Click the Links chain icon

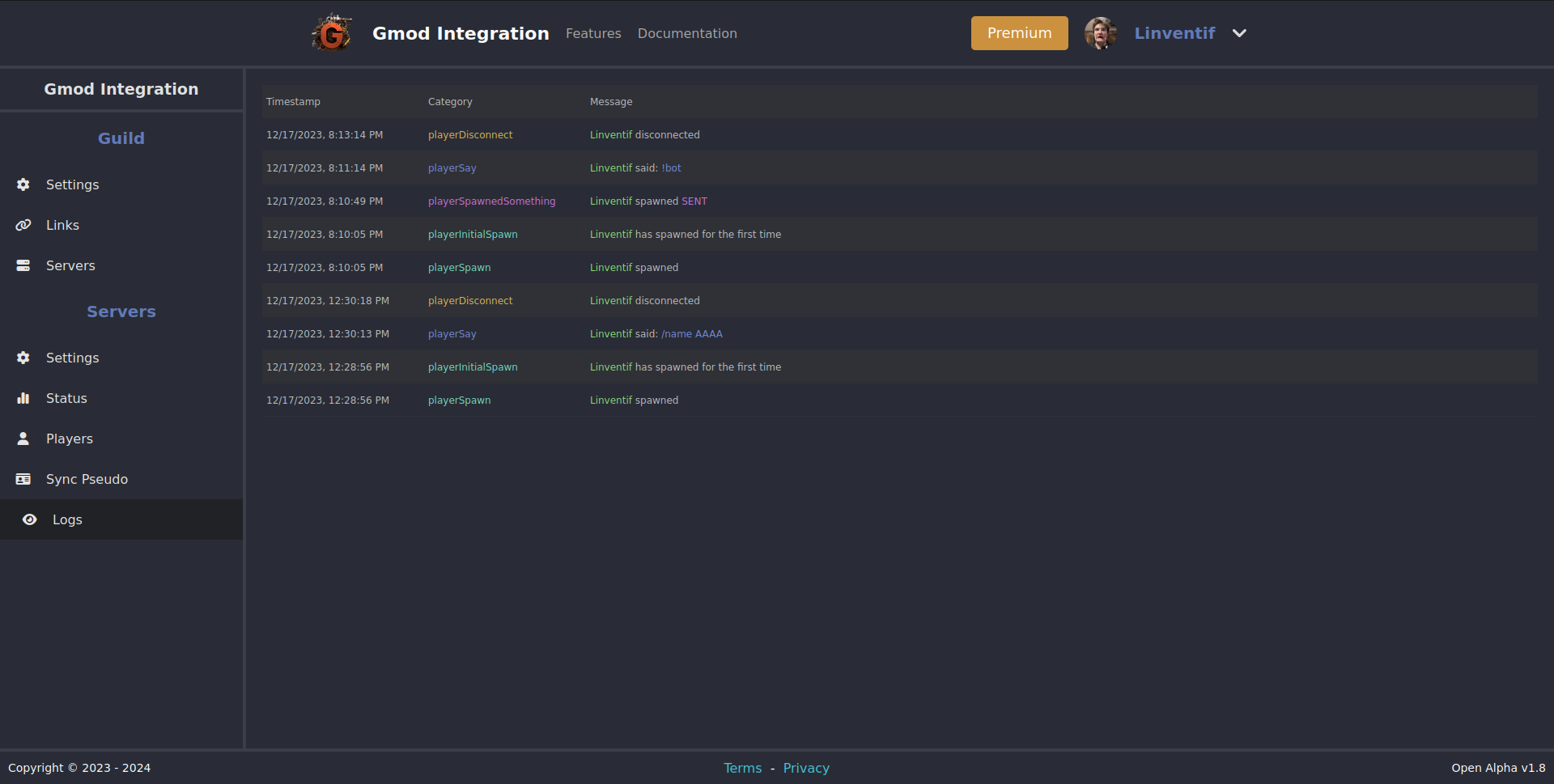pos(23,225)
